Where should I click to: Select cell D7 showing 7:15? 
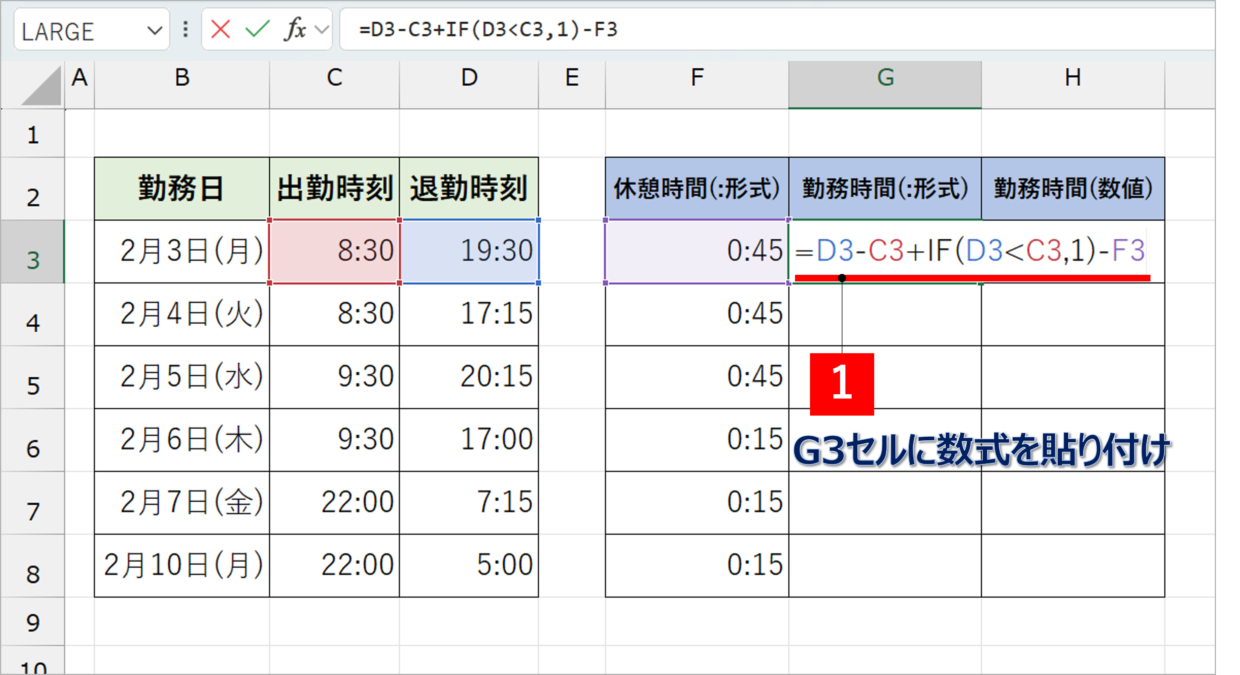pyautogui.click(x=469, y=502)
